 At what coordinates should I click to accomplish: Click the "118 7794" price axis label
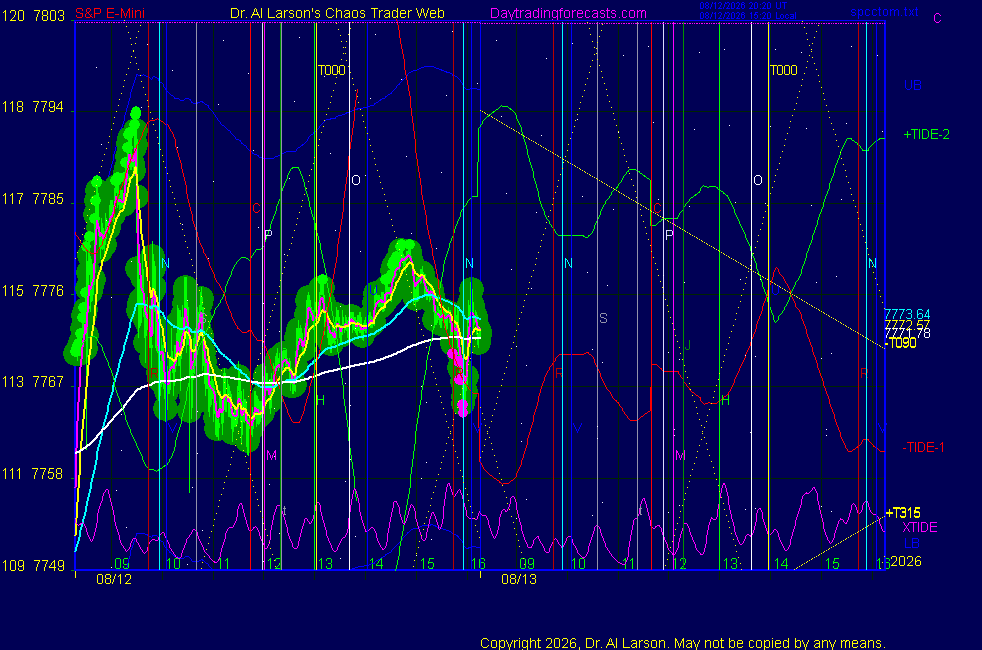(33, 107)
